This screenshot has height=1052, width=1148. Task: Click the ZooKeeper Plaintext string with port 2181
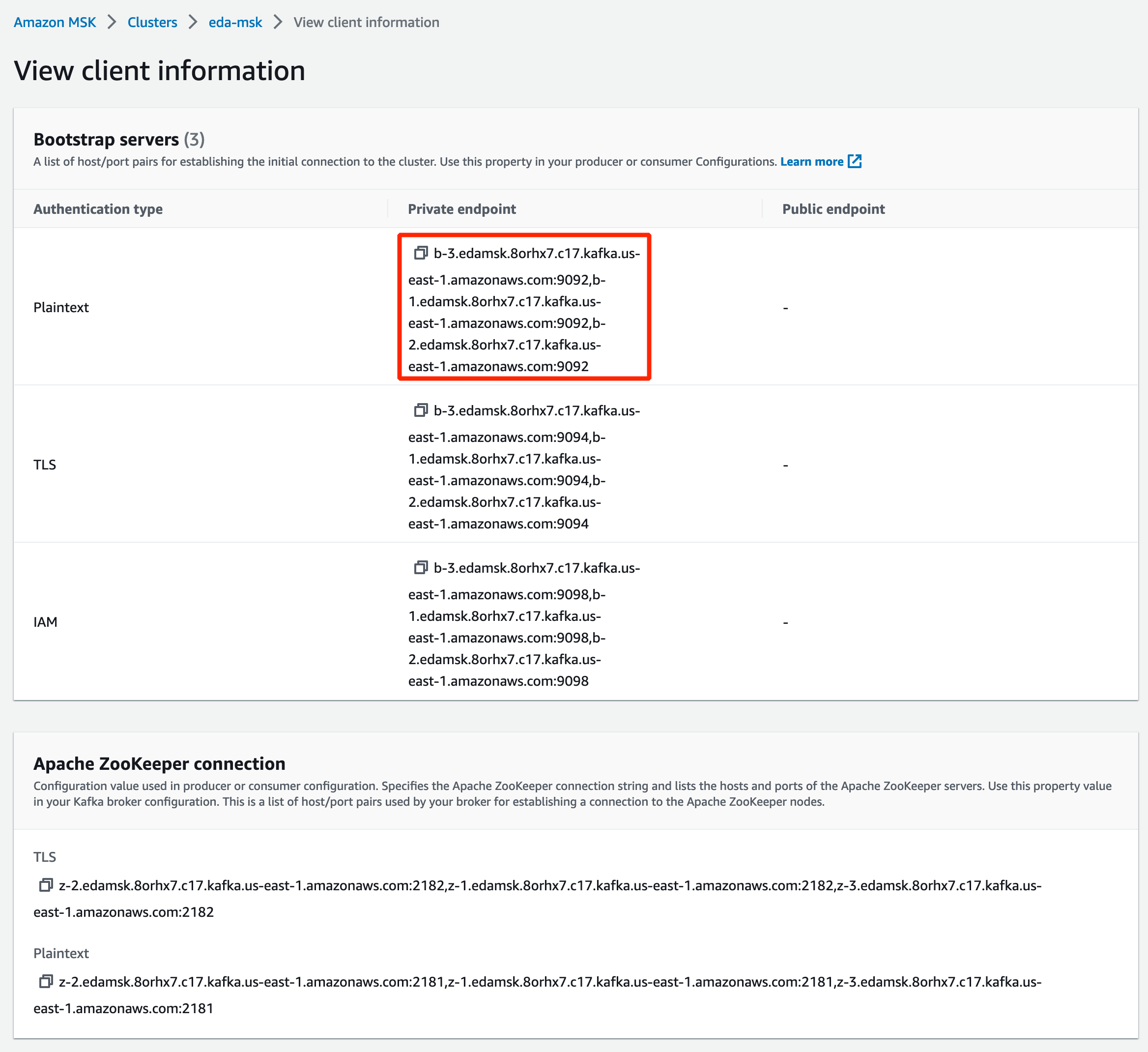[x=538, y=995]
